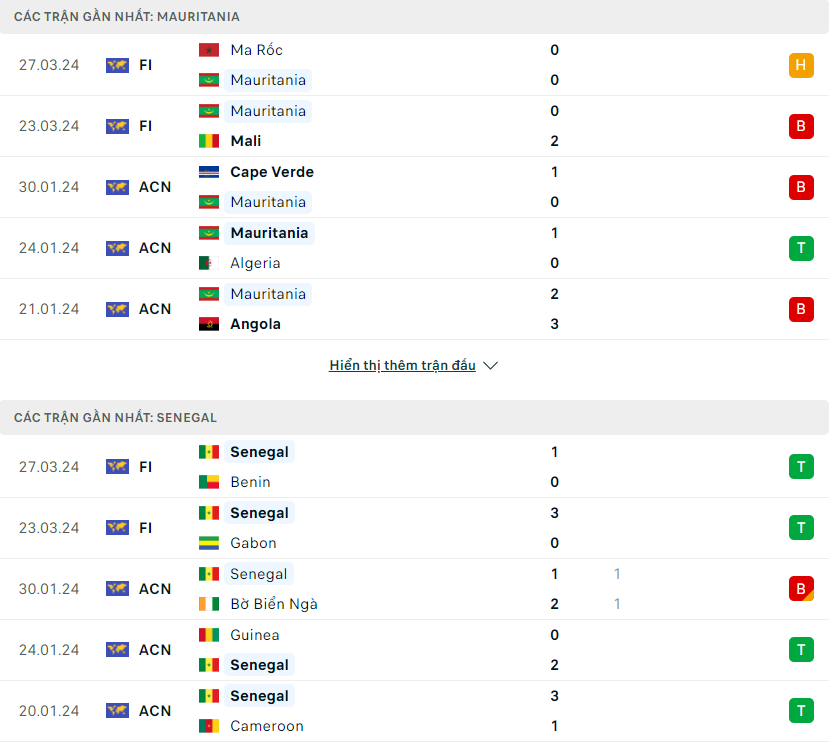
Task: Click the green T badge for Senegal vs Gabon
Action: (801, 528)
